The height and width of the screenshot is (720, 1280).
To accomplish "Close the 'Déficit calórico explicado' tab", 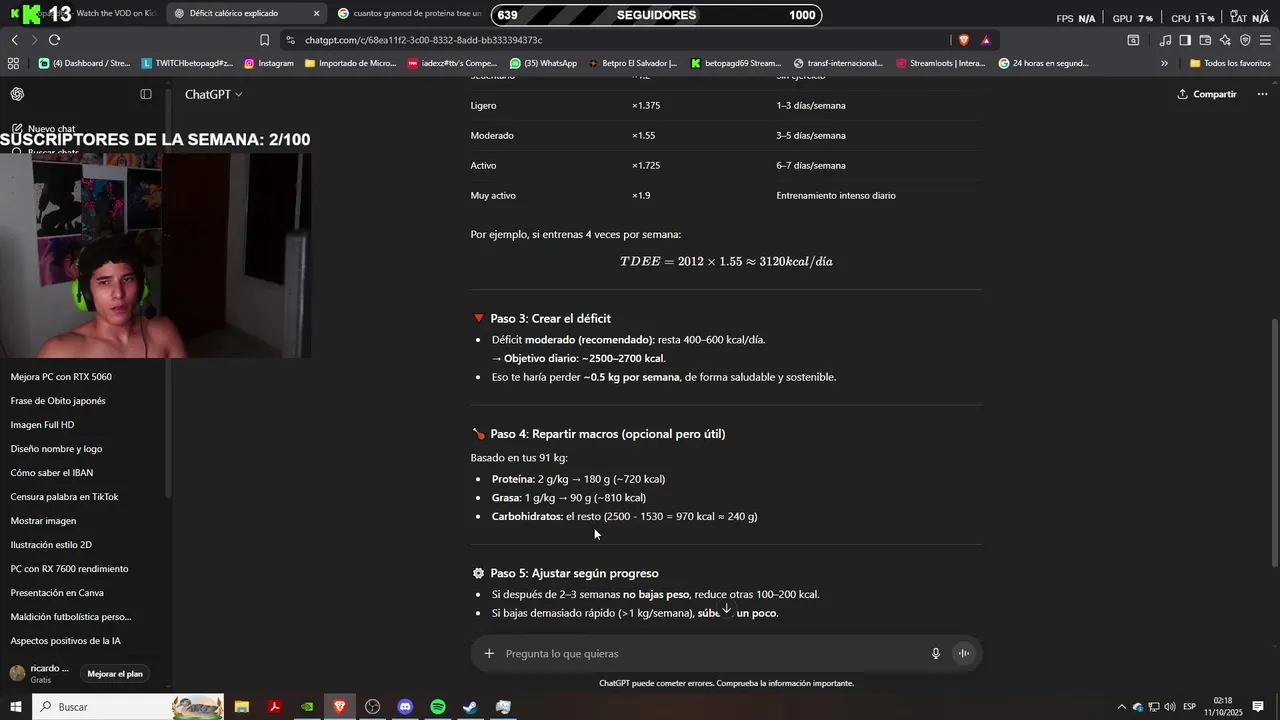I will [317, 14].
